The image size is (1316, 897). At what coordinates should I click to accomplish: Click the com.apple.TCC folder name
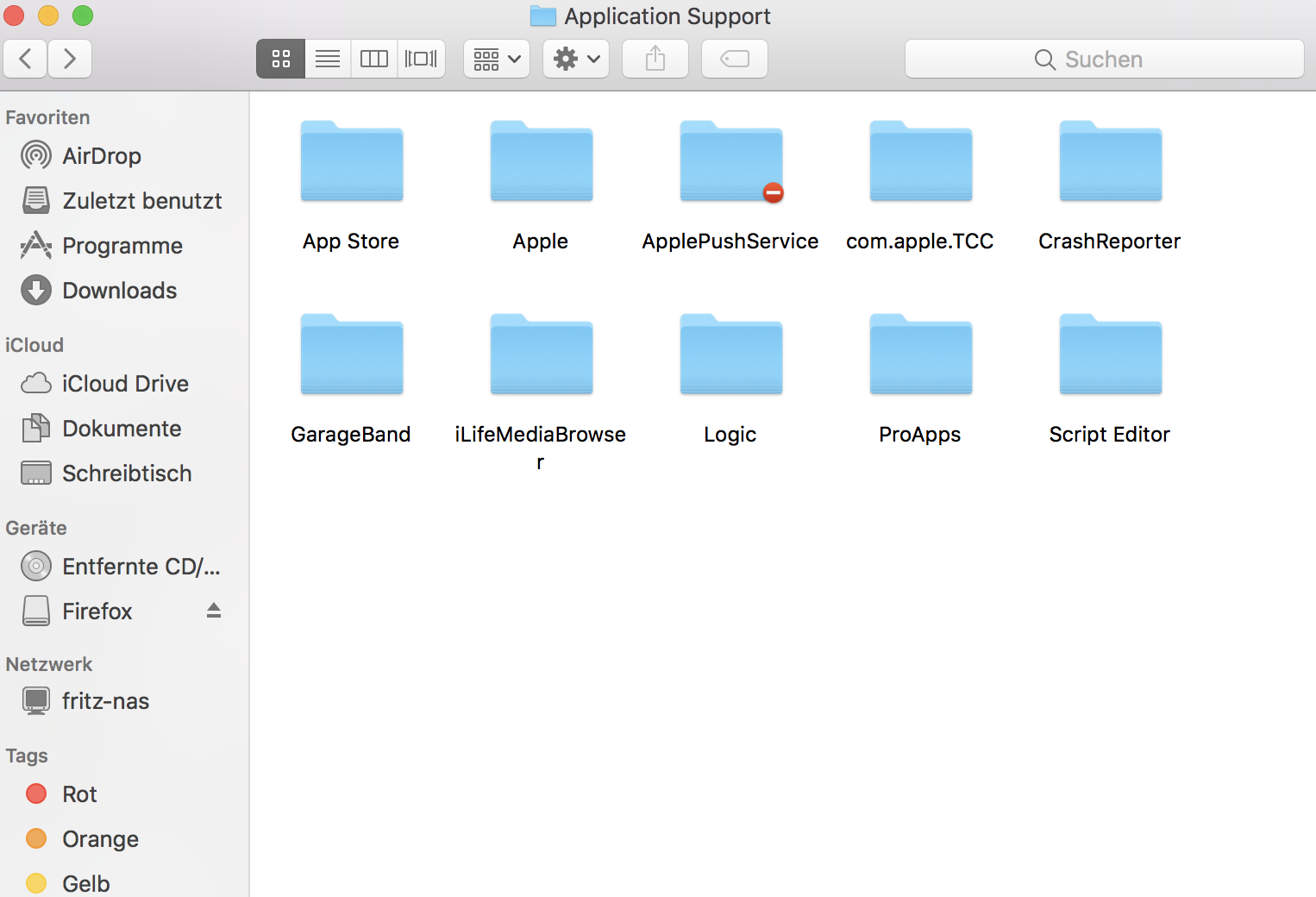tap(920, 241)
